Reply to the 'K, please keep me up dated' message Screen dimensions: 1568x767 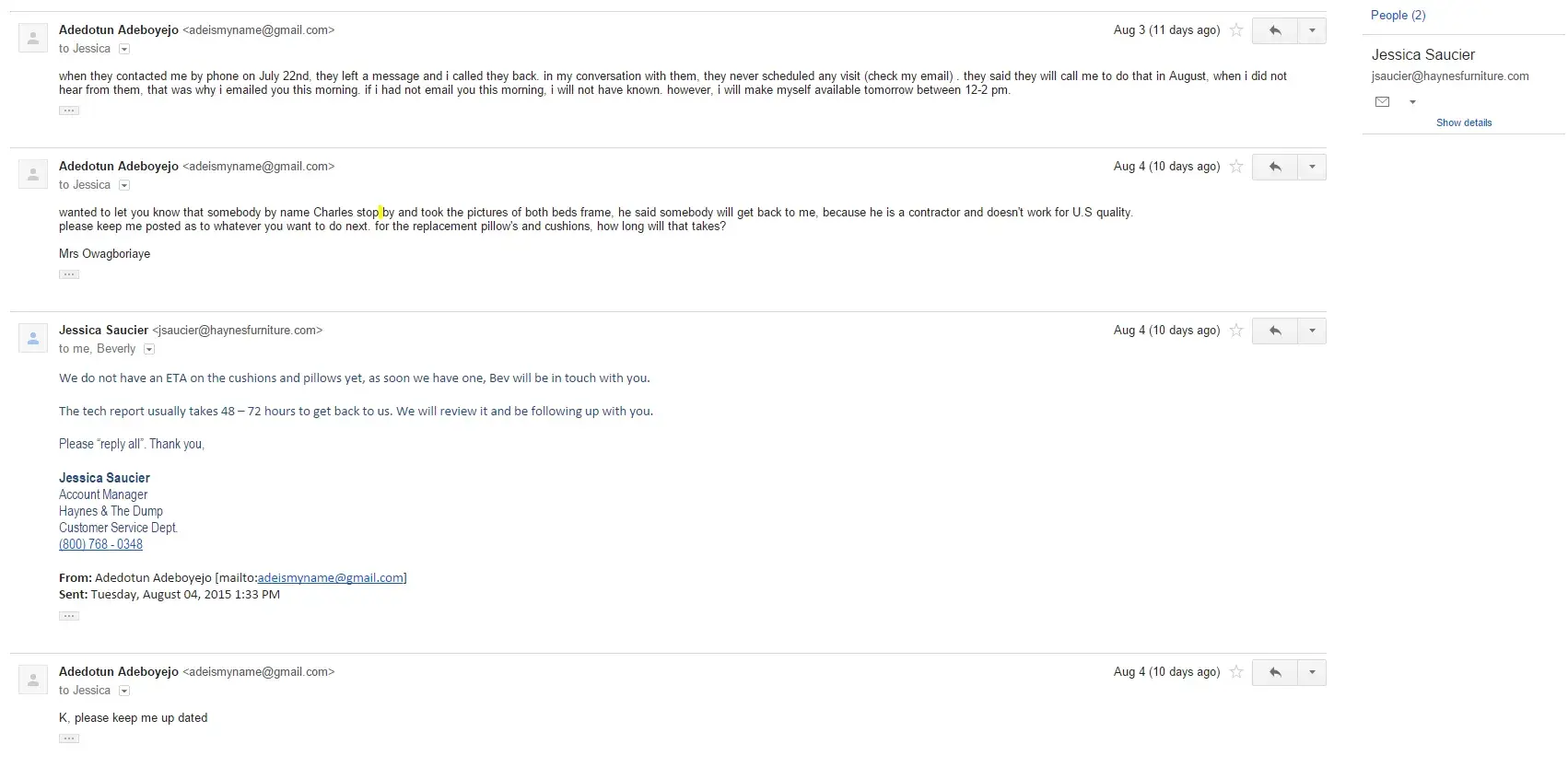(x=1275, y=672)
